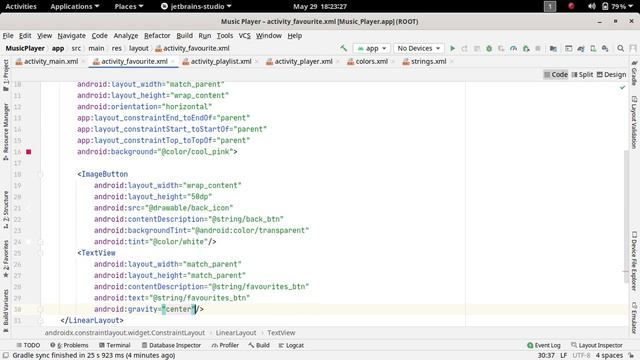Viewport: 640px width, 360px height.
Task: Toggle the Project tool window
Action: tap(6, 76)
